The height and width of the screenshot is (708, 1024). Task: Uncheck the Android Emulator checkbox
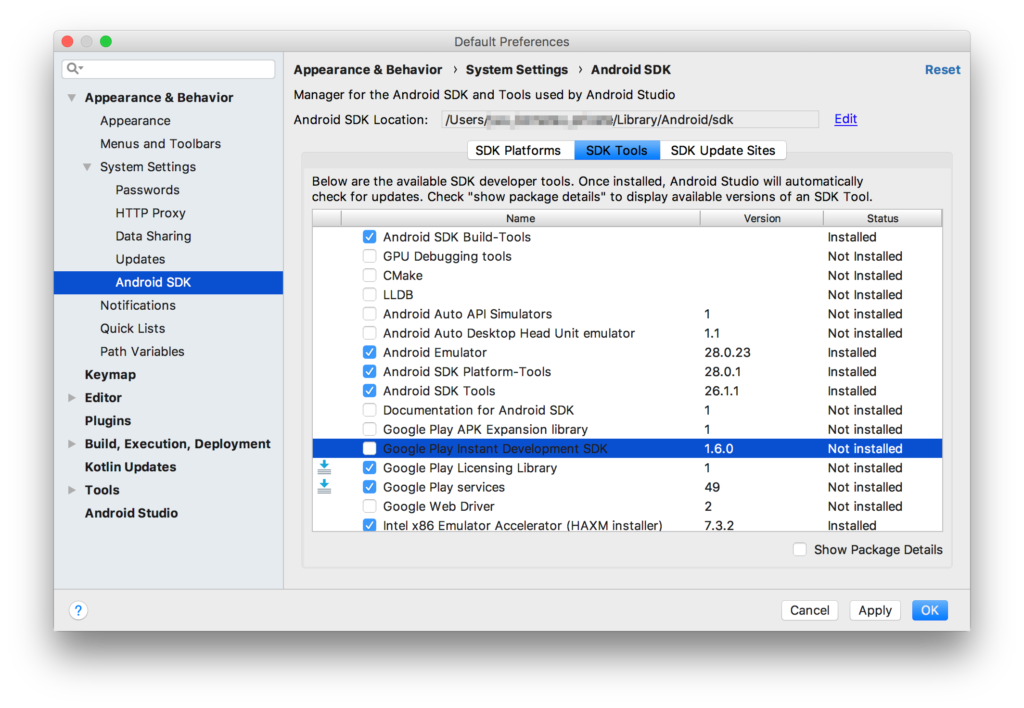(370, 353)
